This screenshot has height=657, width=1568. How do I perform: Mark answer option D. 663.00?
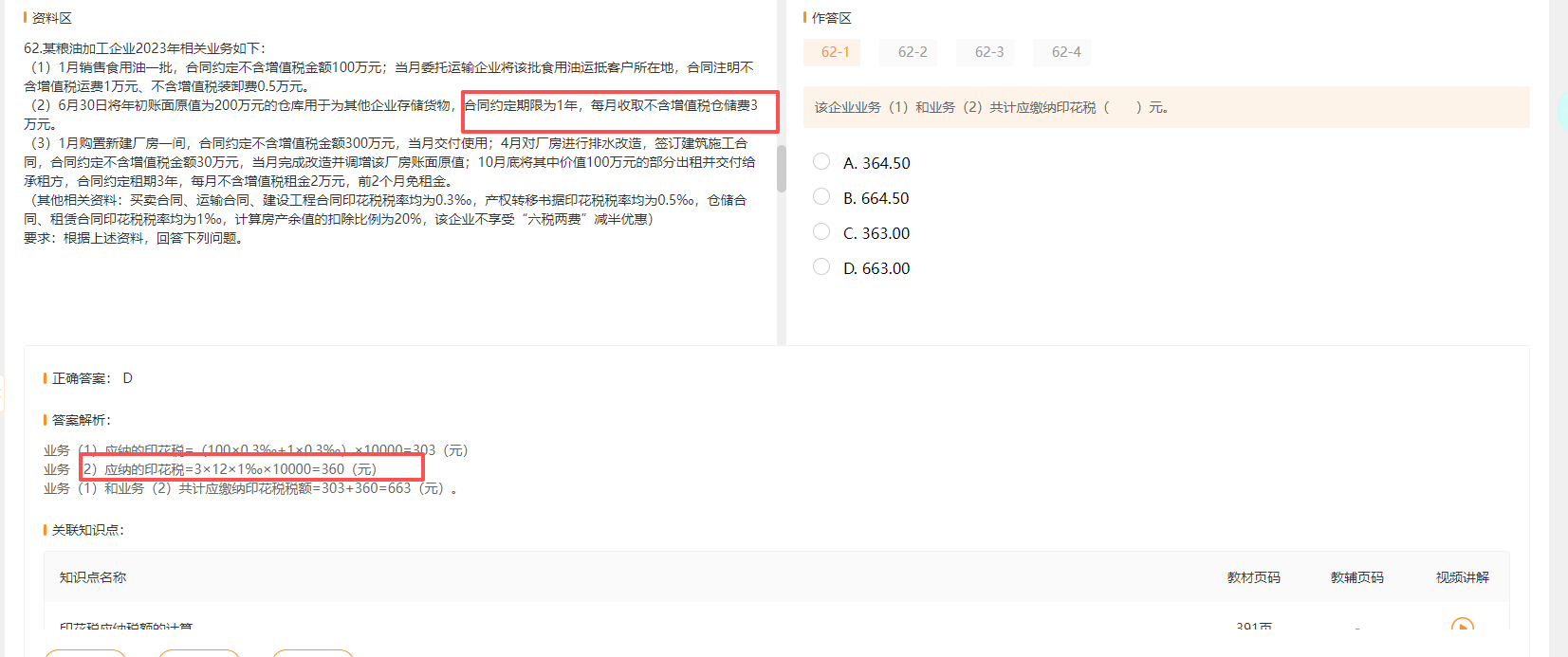tap(821, 267)
